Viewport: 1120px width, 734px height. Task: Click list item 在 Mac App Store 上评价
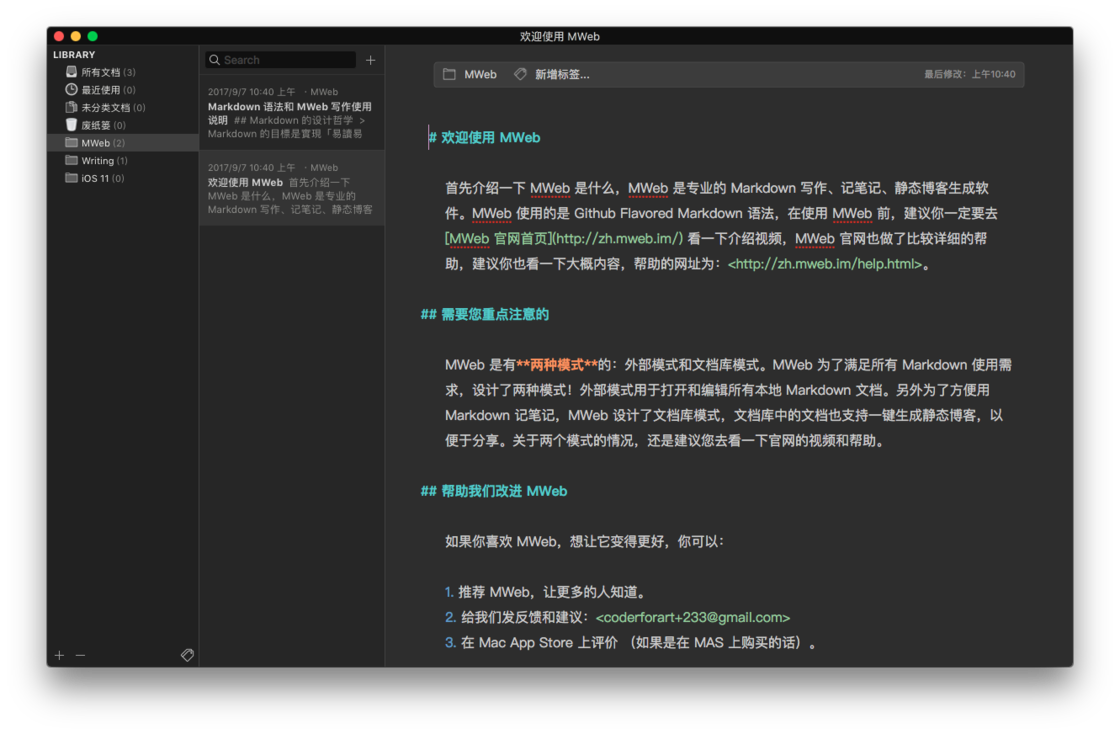click(631, 643)
